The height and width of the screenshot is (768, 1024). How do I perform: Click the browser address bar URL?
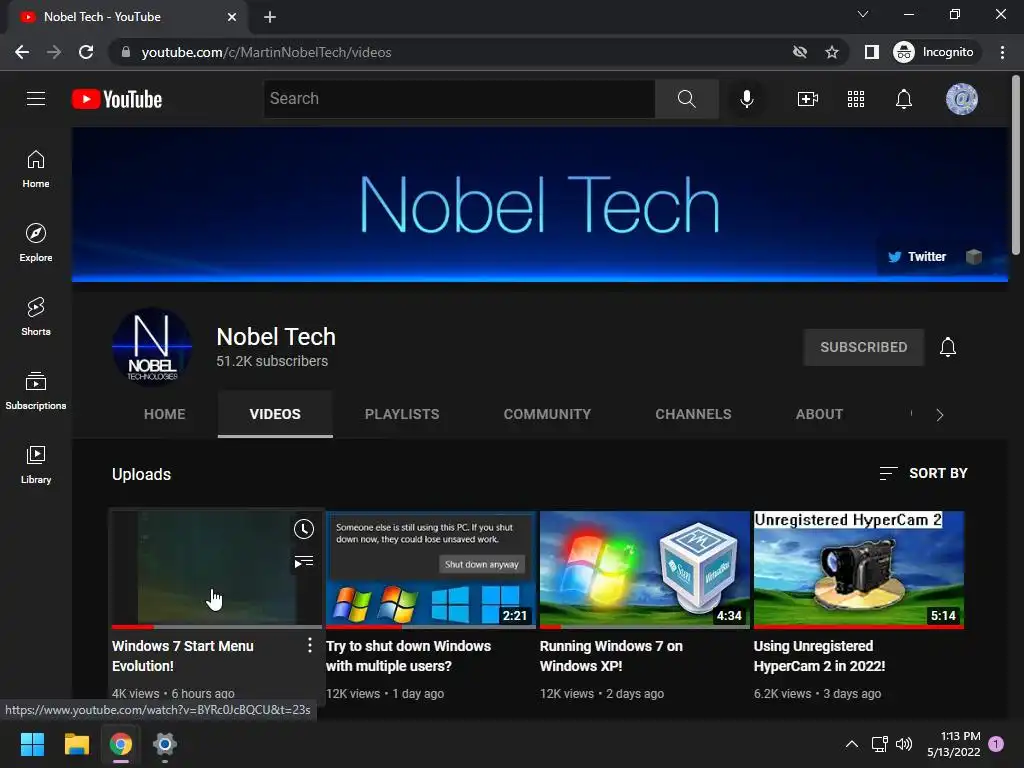(266, 52)
